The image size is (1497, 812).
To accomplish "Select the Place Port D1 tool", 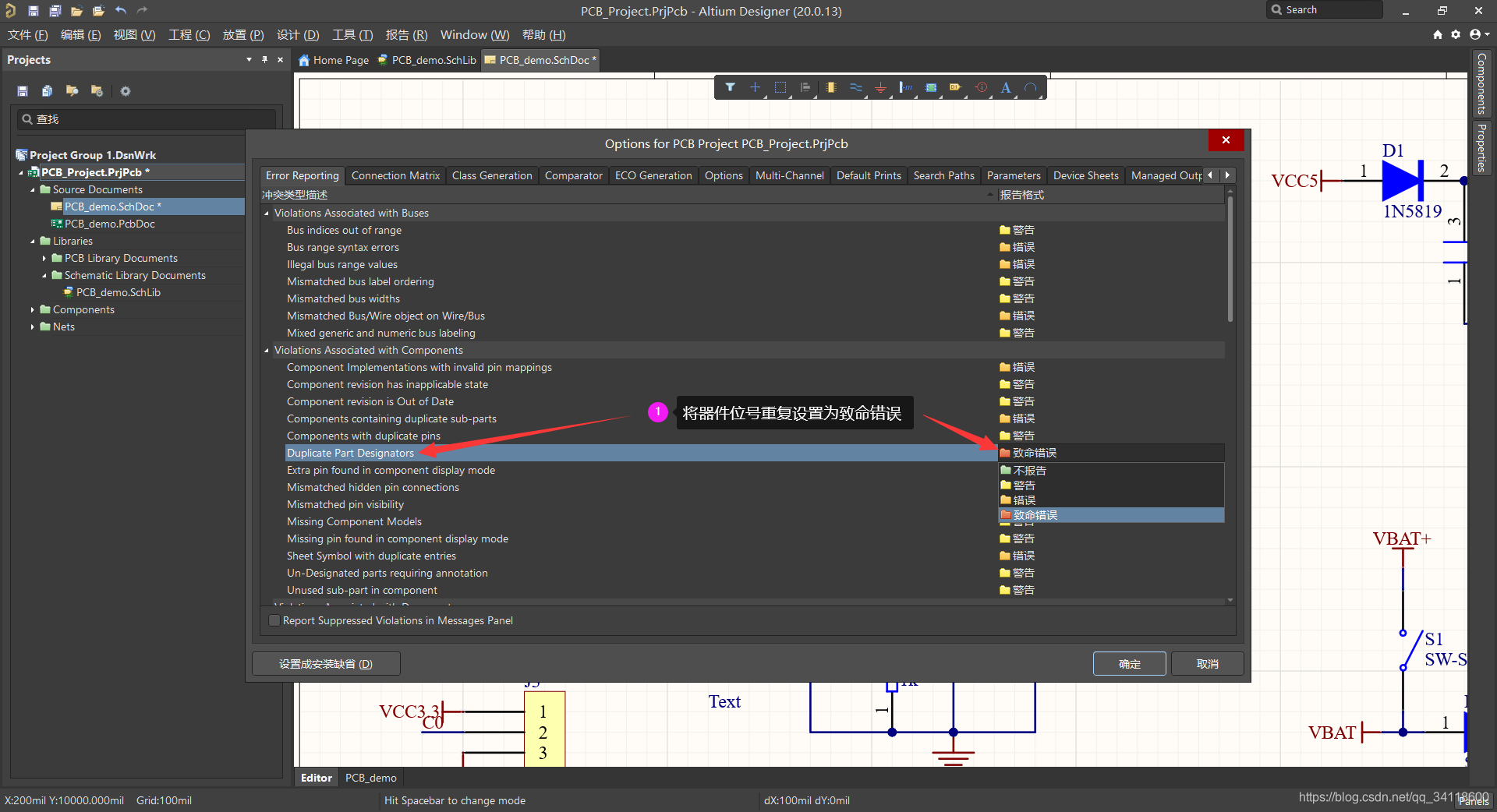I will point(956,87).
